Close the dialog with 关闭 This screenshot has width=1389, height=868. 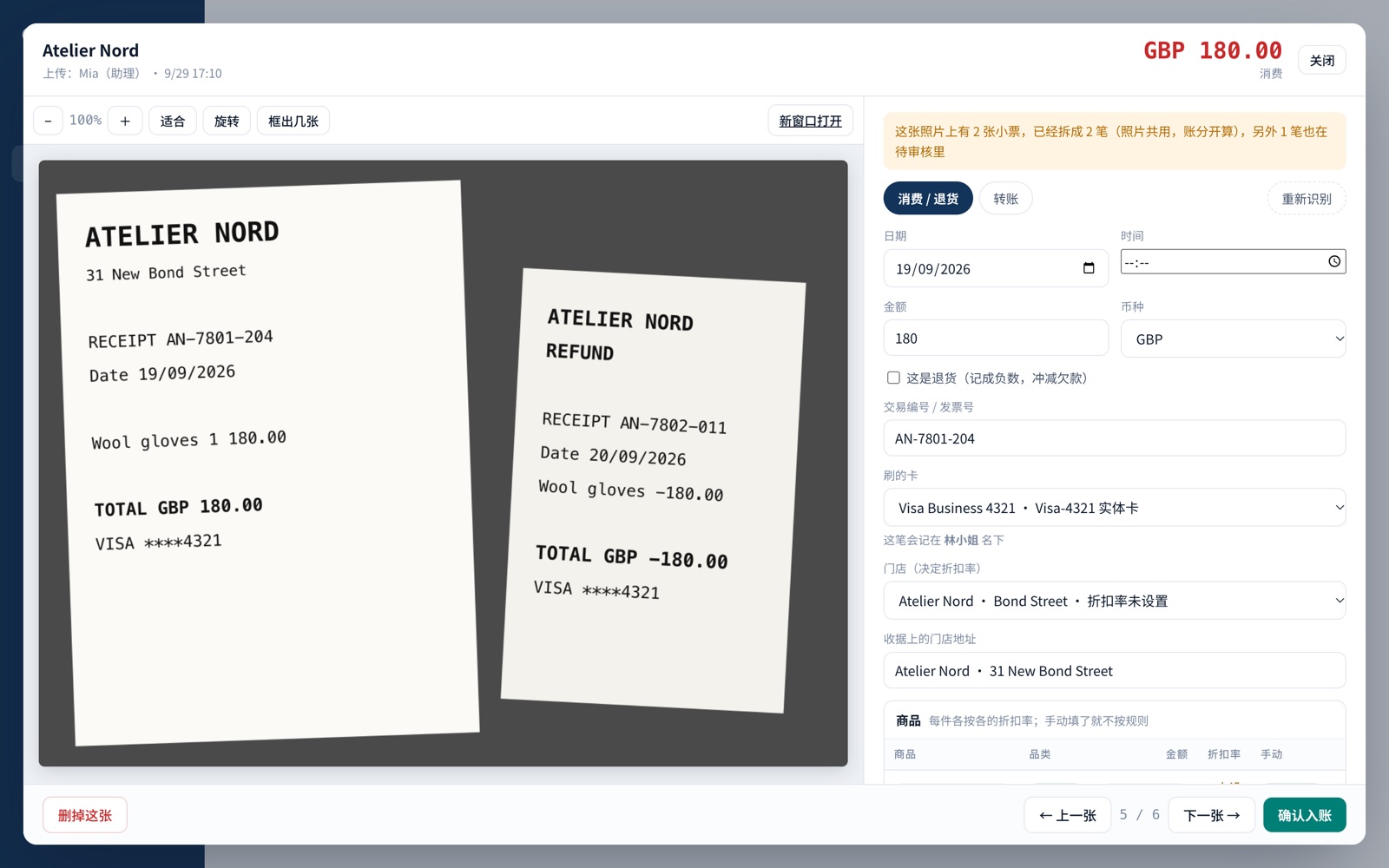point(1322,60)
